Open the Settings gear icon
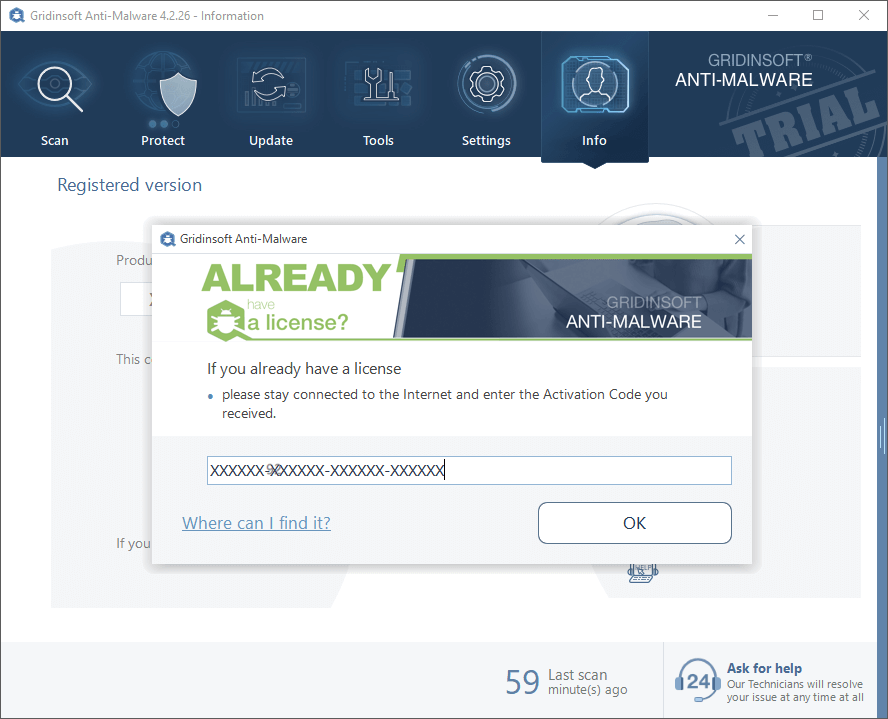 [x=486, y=87]
